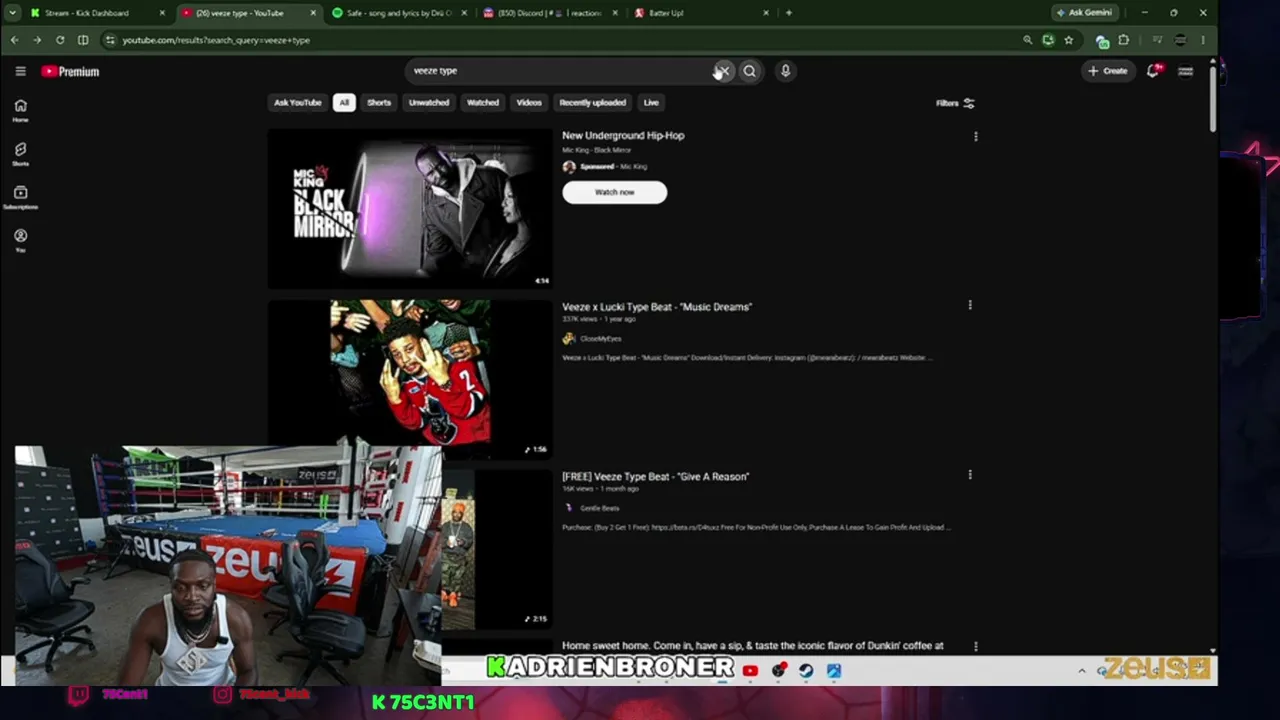Open YouTube icon in the Windows taskbar
This screenshot has height=720, width=1280.
[x=750, y=671]
